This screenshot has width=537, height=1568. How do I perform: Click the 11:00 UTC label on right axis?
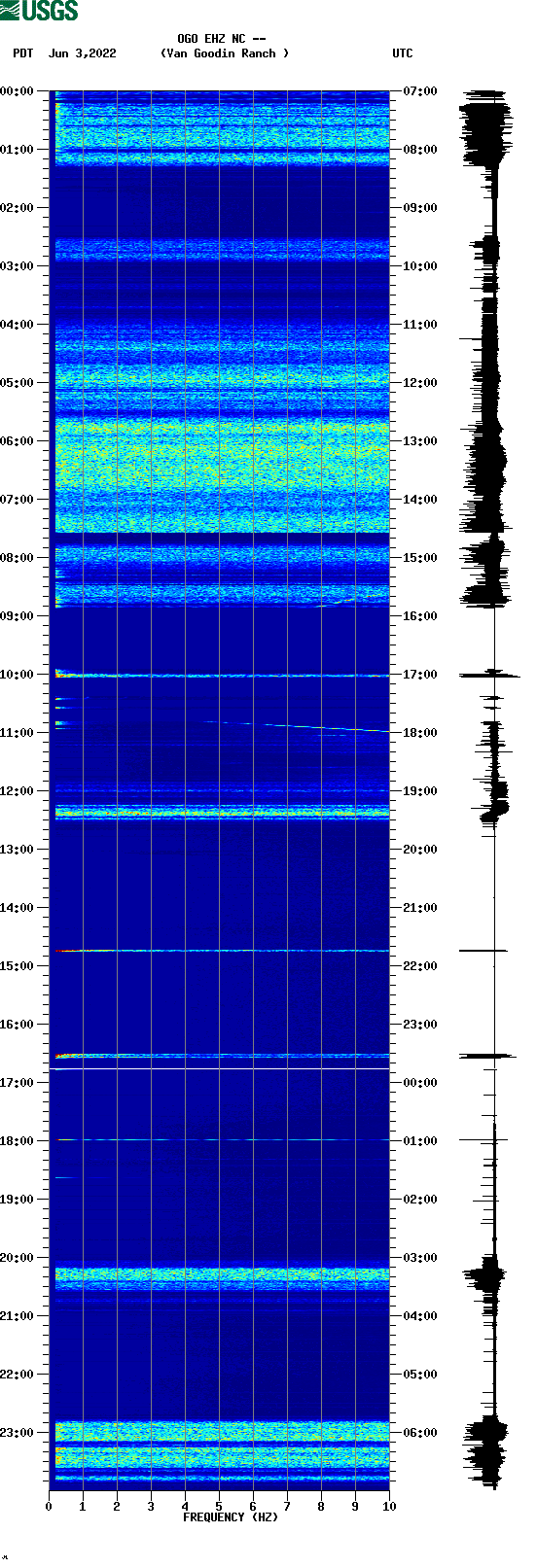420,325
